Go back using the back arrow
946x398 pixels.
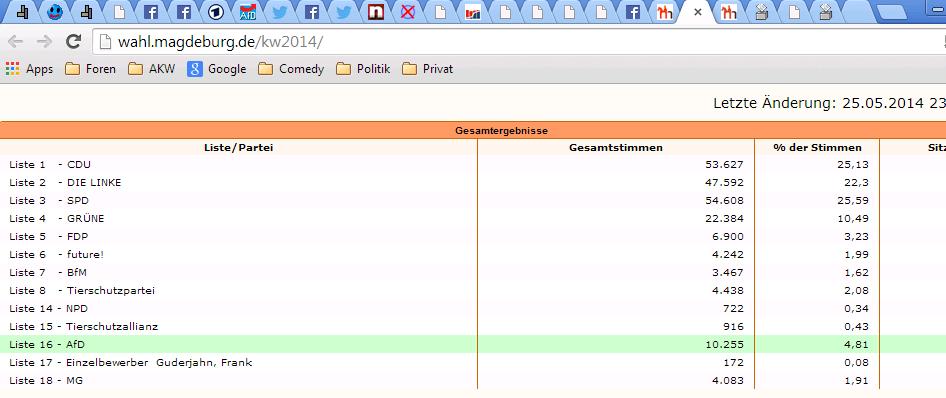point(16,42)
